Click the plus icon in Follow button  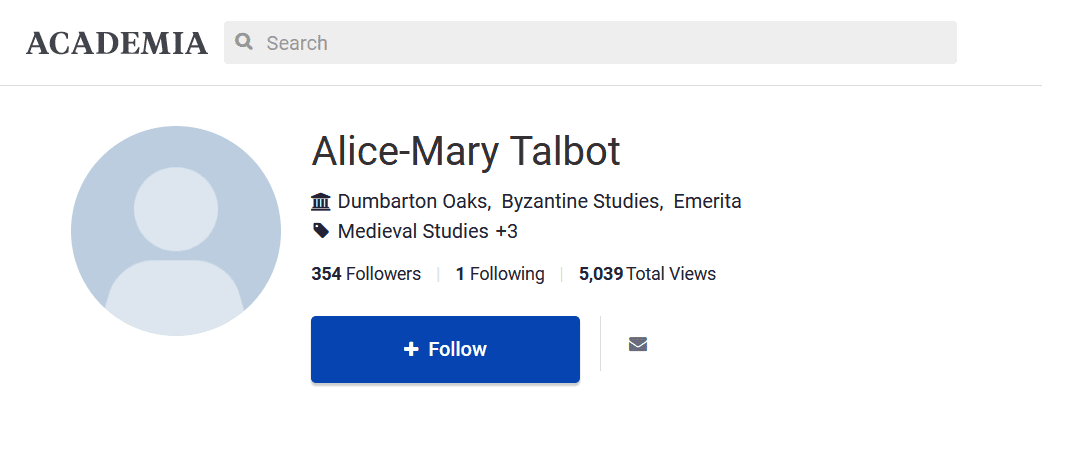[411, 349]
